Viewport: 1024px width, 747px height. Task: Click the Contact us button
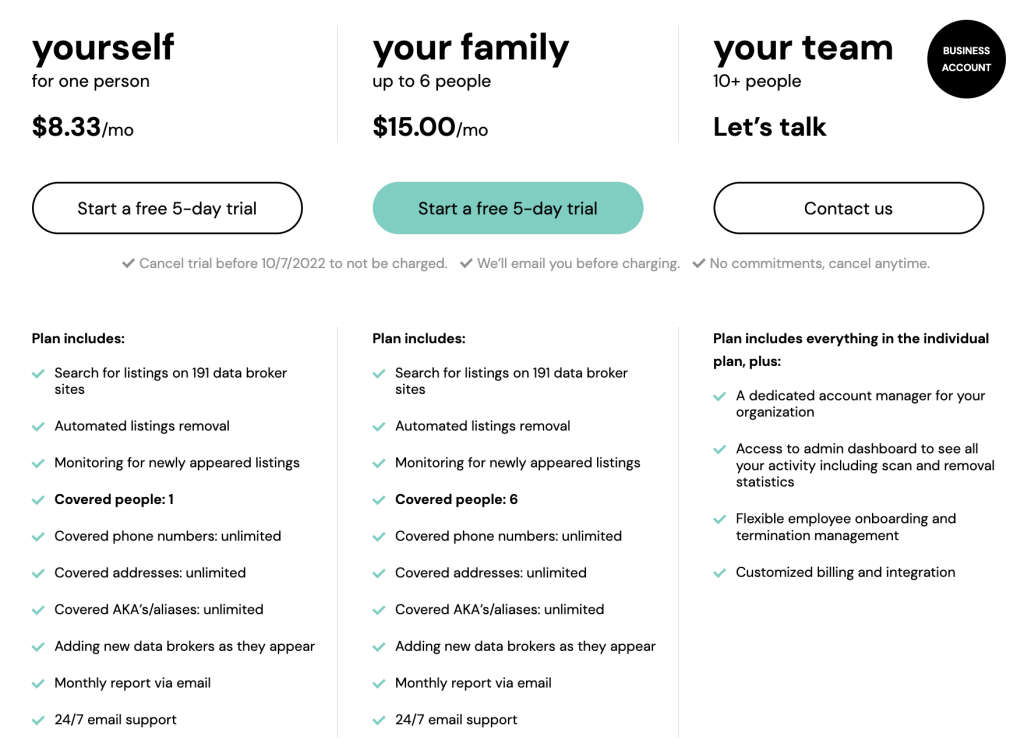[x=848, y=208]
